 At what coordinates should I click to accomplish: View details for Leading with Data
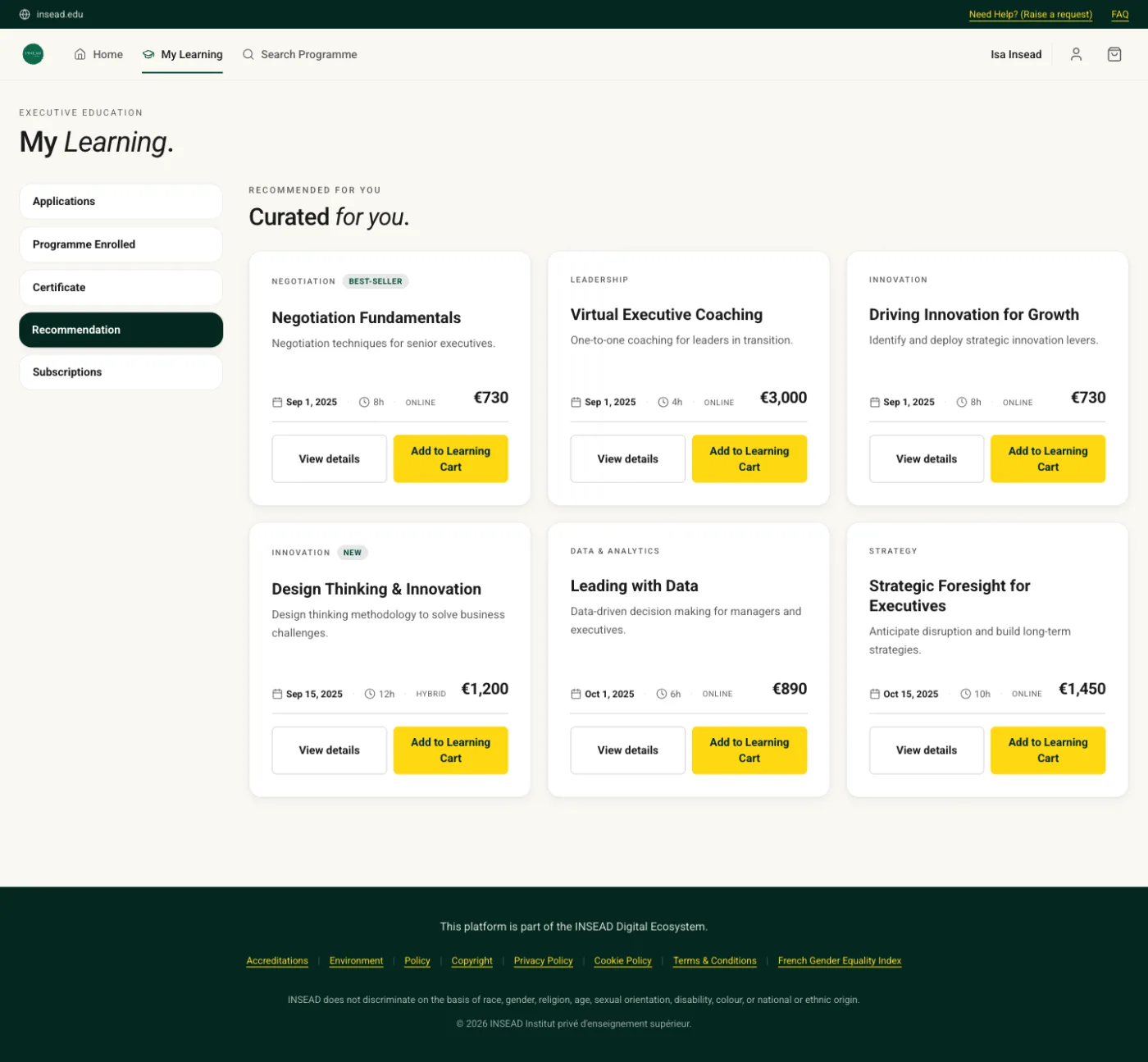(x=628, y=750)
